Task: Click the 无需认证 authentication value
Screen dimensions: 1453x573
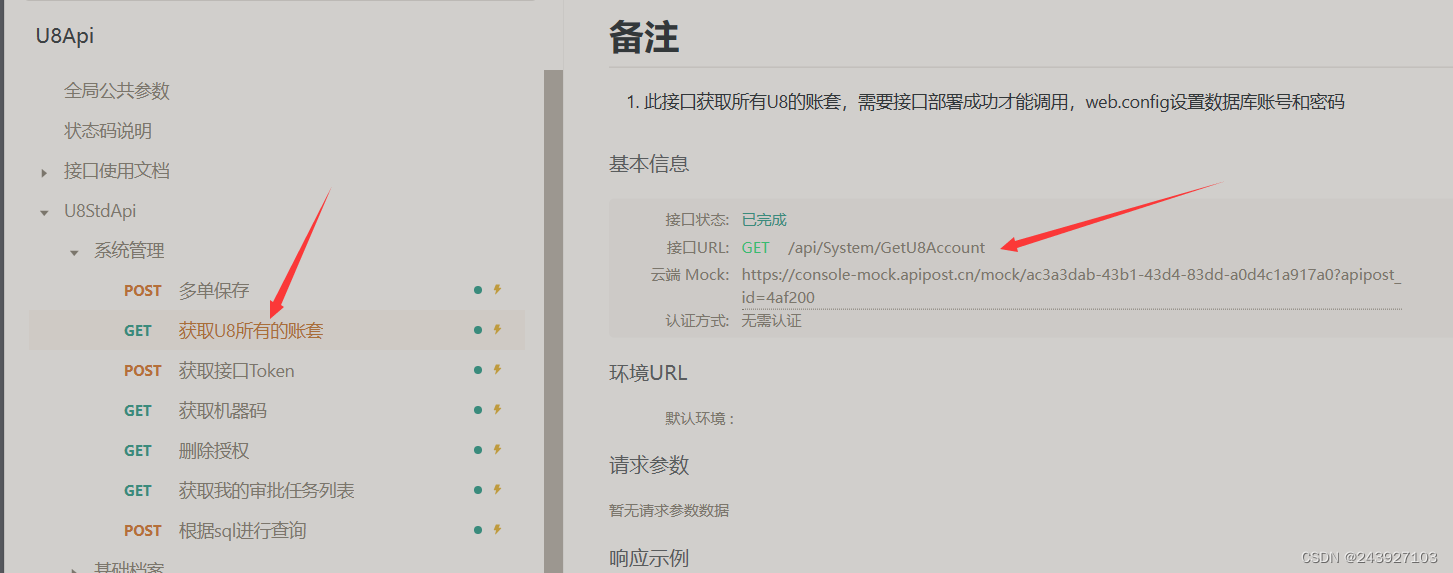Action: [771, 321]
